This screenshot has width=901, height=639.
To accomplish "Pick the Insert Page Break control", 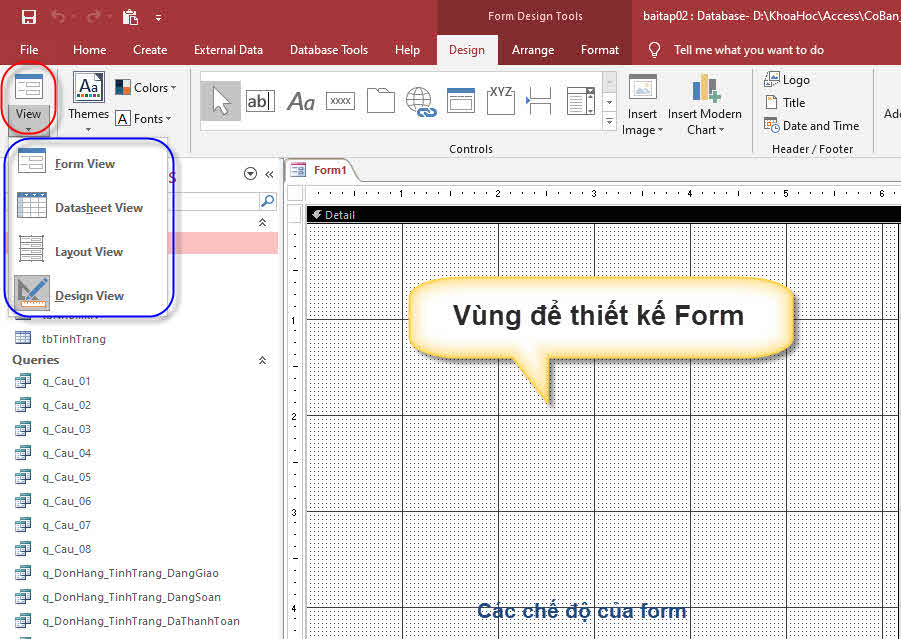I will tap(539, 101).
